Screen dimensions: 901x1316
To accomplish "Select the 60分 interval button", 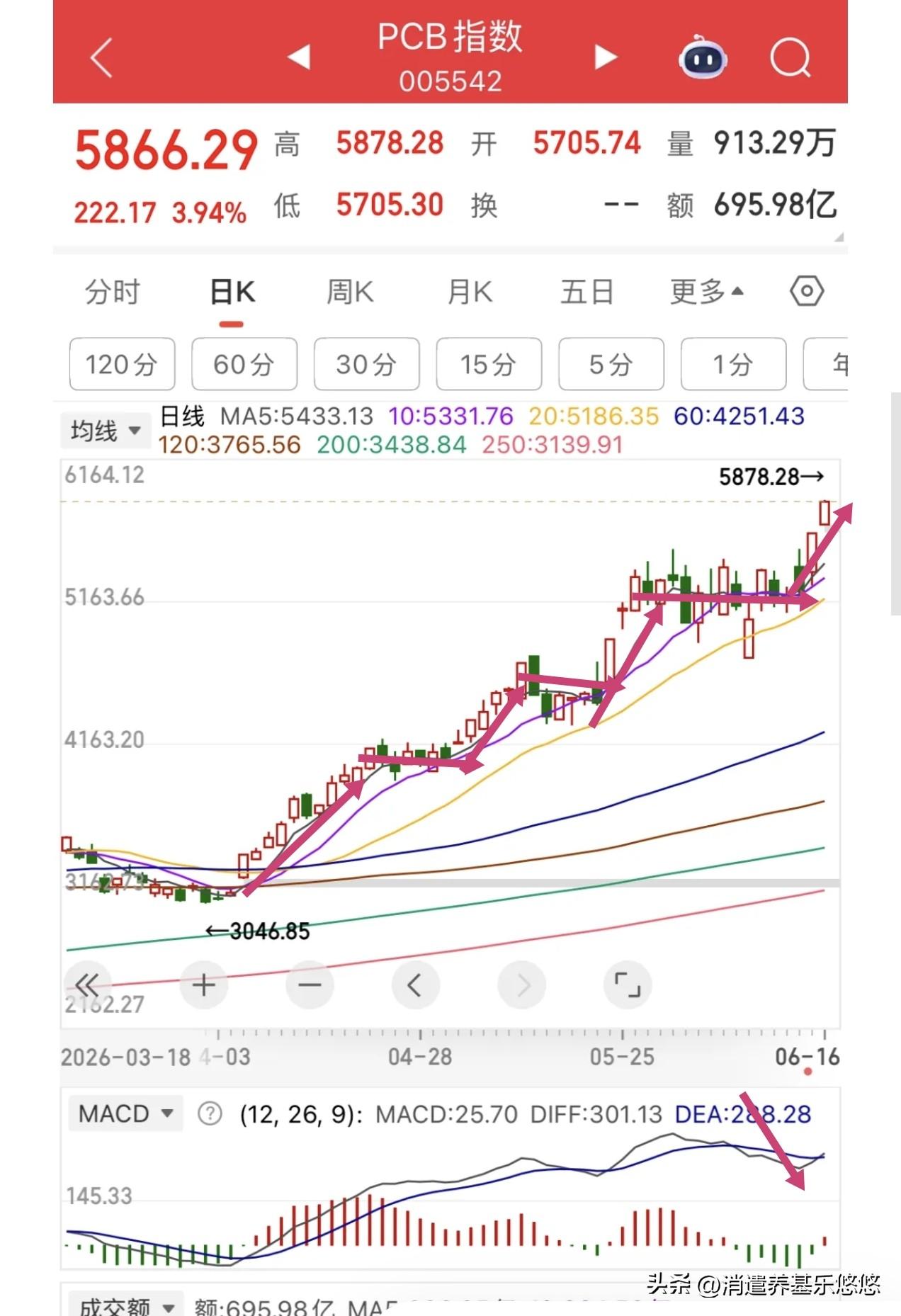I will (244, 364).
